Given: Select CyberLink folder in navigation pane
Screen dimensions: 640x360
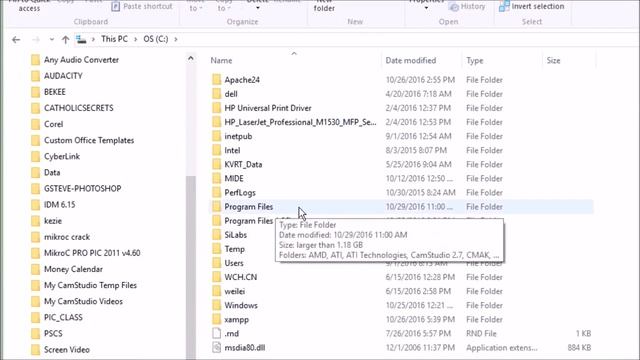Looking at the screenshot, I should pyautogui.click(x=62, y=156).
